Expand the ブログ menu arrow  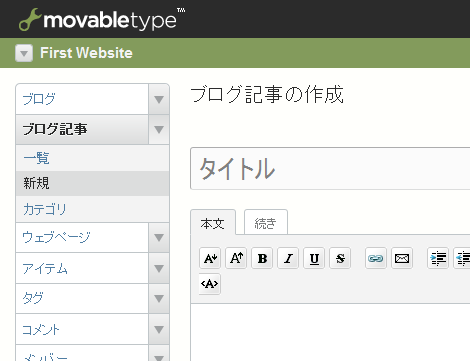pos(159,99)
